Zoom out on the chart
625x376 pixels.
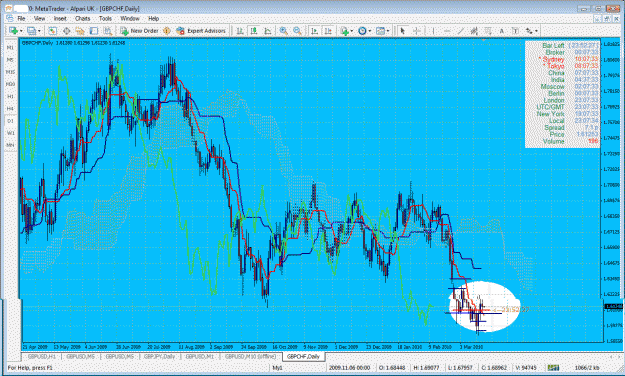tap(297, 31)
